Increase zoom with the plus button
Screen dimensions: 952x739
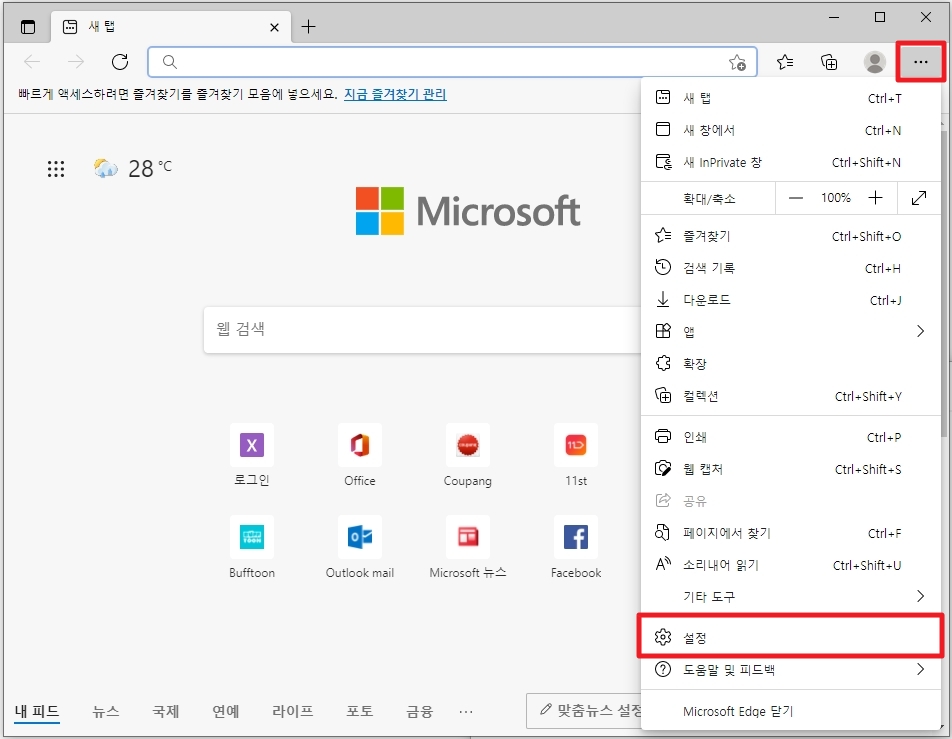tap(875, 198)
